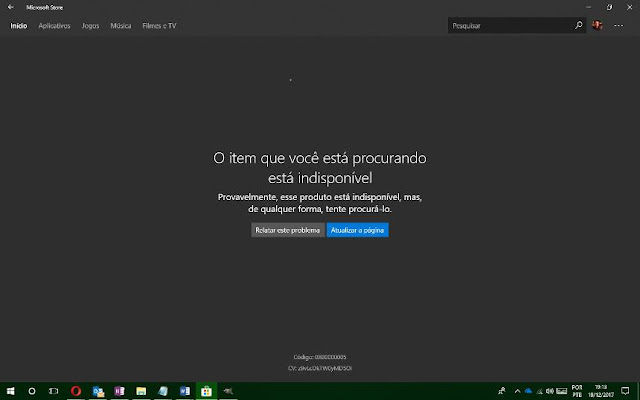Viewport: 640px width, 400px height.
Task: Open the Jogos tab
Action: (90, 26)
